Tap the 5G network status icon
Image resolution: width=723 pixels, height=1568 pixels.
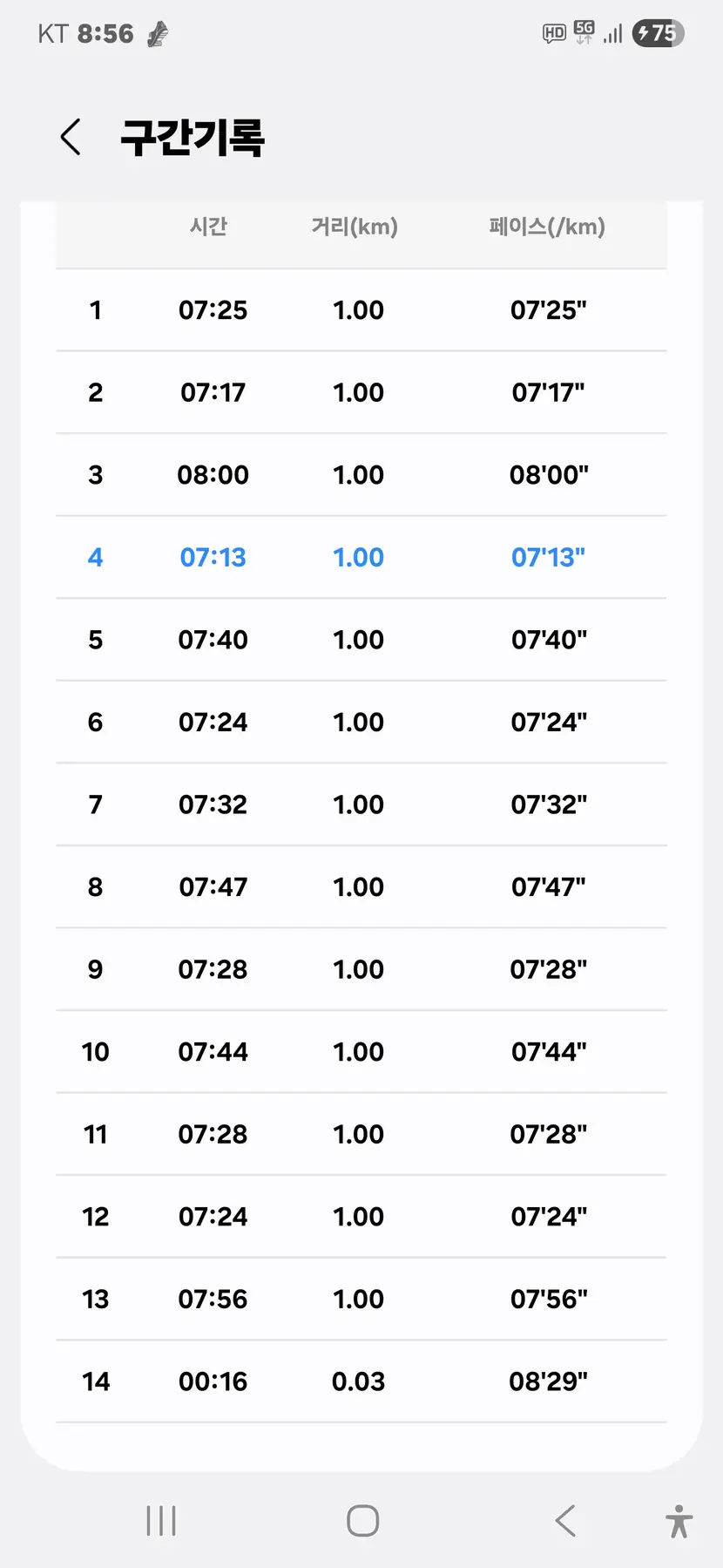click(584, 33)
